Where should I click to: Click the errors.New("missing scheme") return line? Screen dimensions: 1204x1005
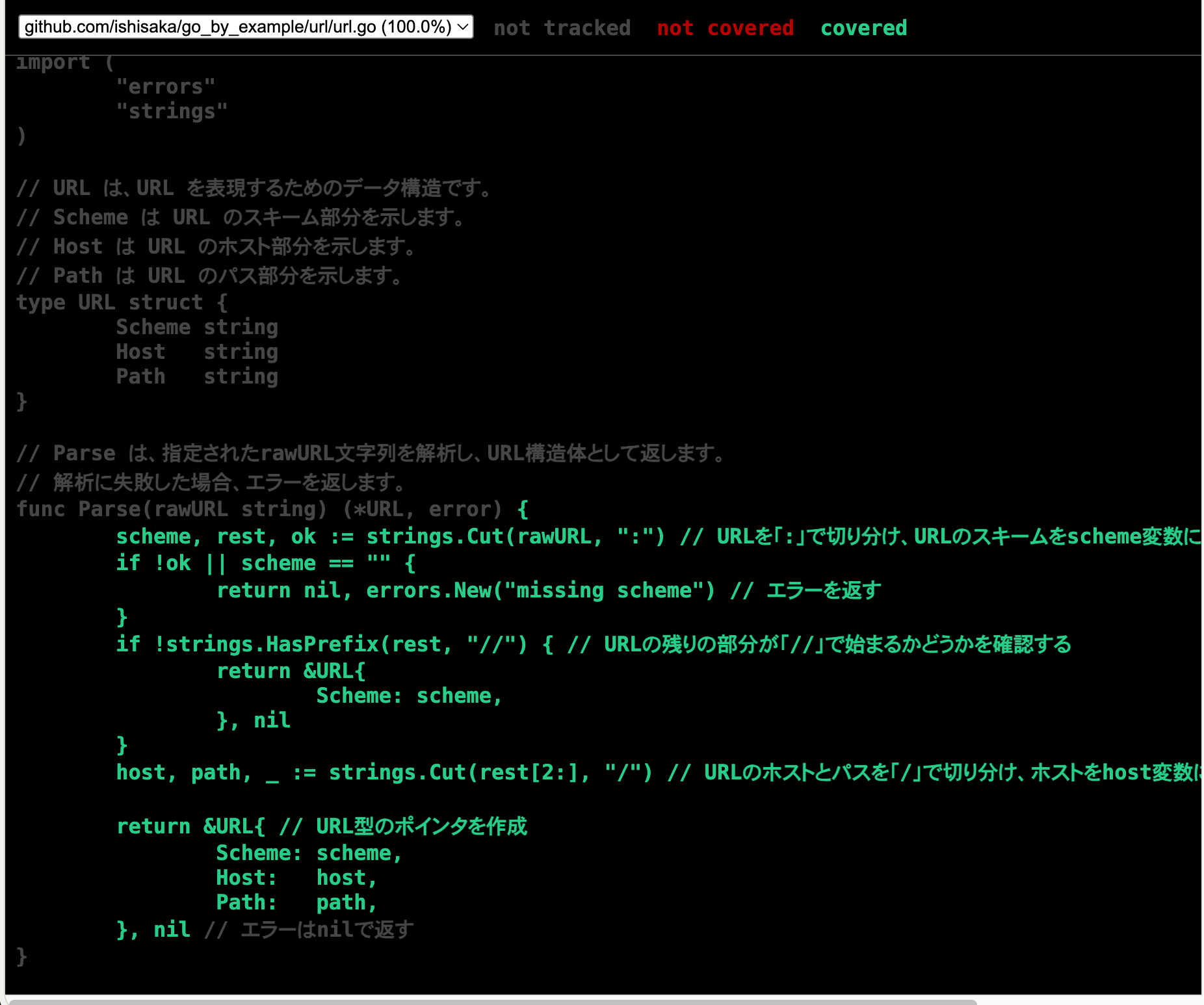[465, 590]
